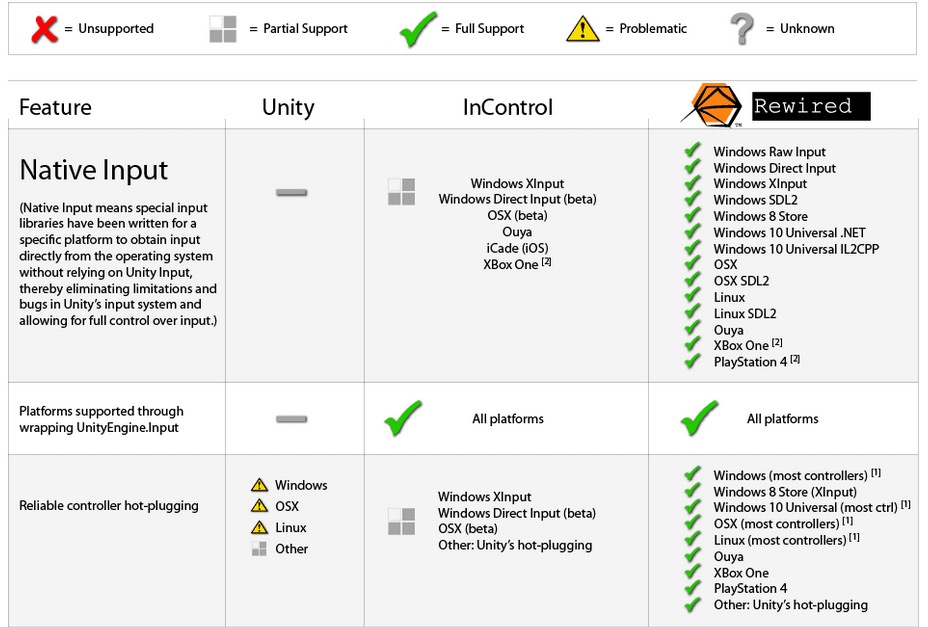
Task: Click the gray squares Partial Support legend icon
Action: click(x=223, y=29)
